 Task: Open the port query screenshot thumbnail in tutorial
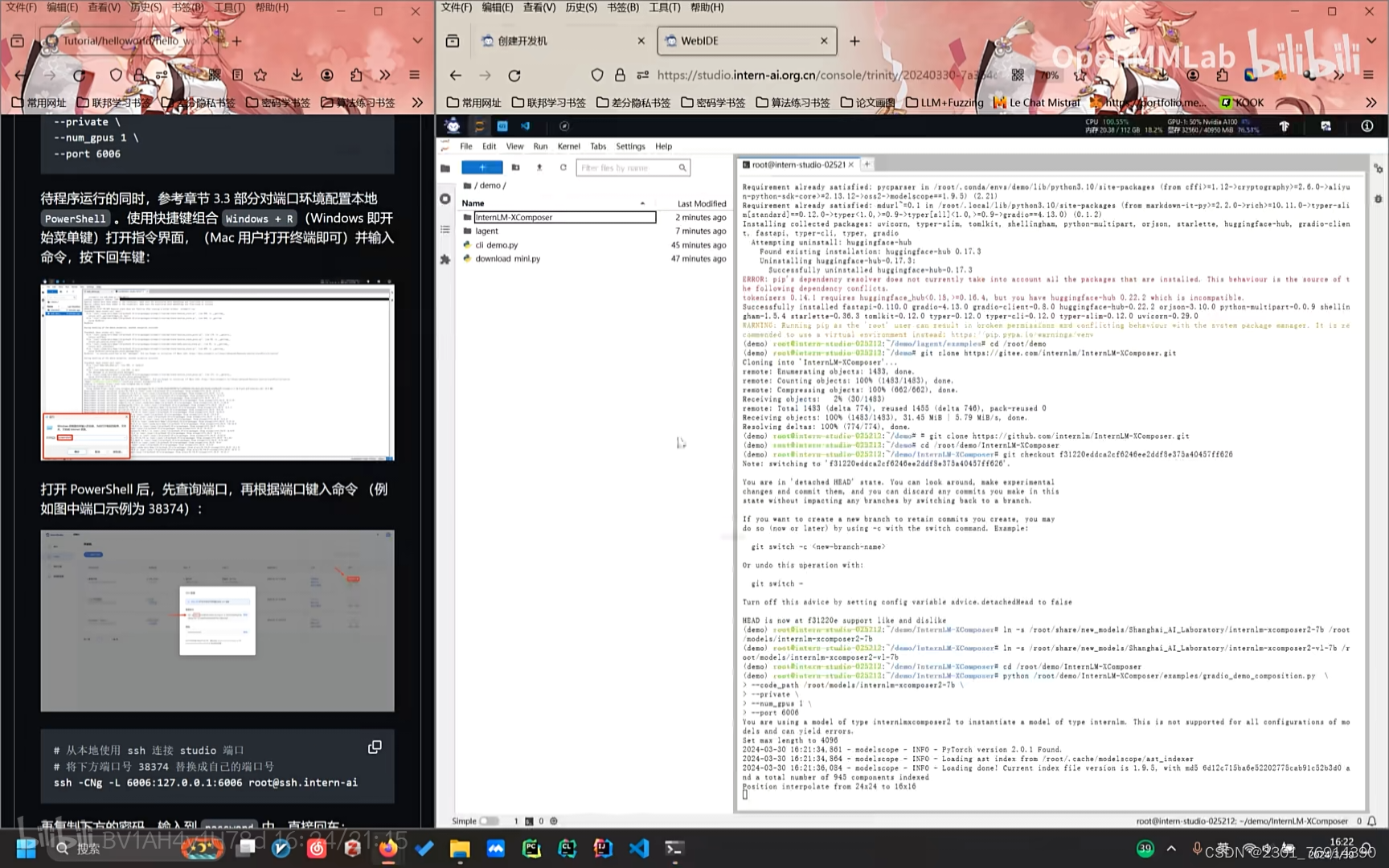217,620
